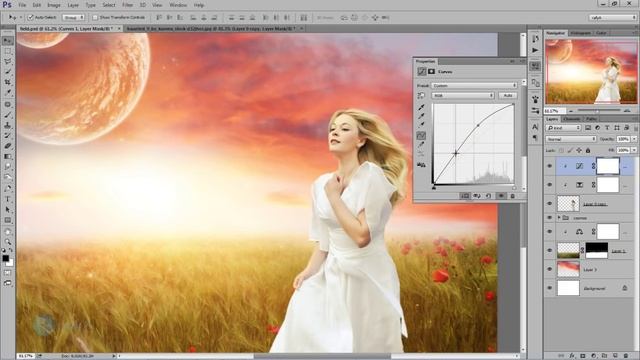The width and height of the screenshot is (640, 360).
Task: Create new adjustment layer icon in Layers panel
Action: 593,356
